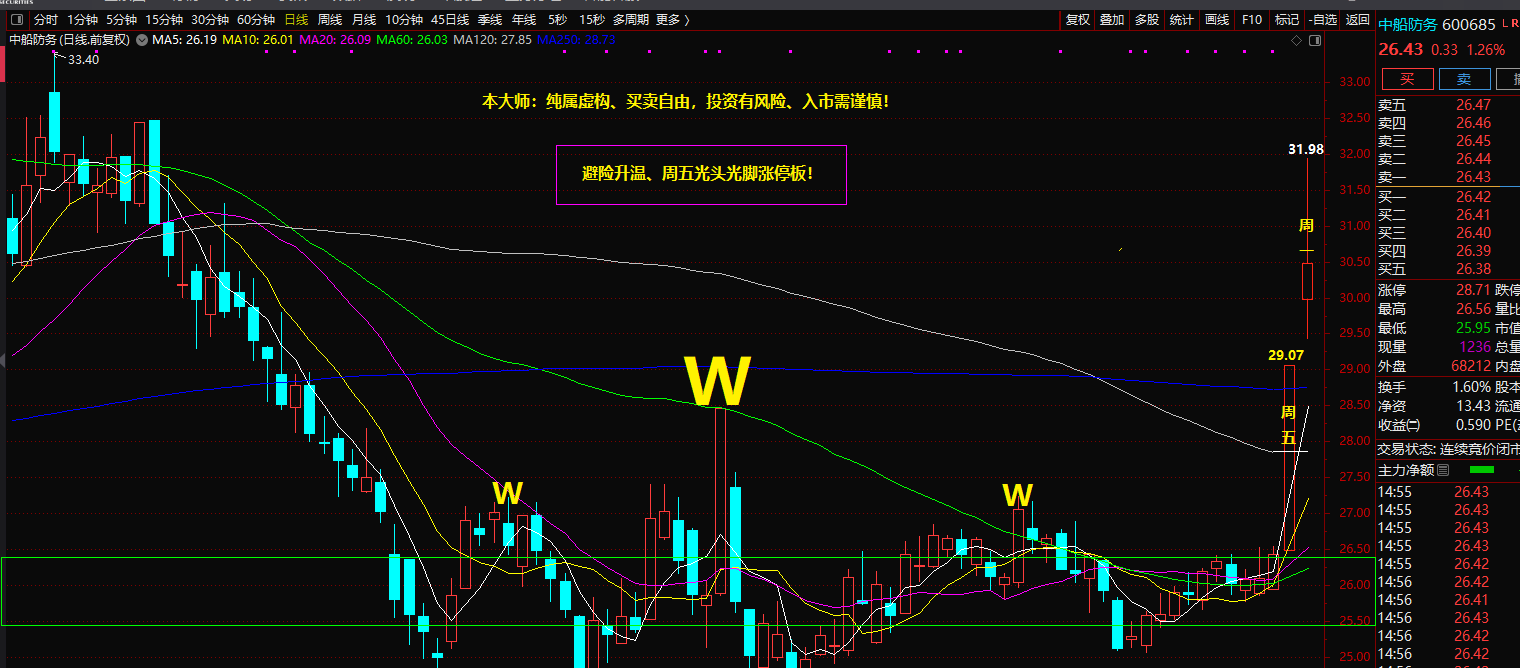The height and width of the screenshot is (668, 1520).
Task: Select the 60分钟 chart period
Action: click(x=256, y=19)
